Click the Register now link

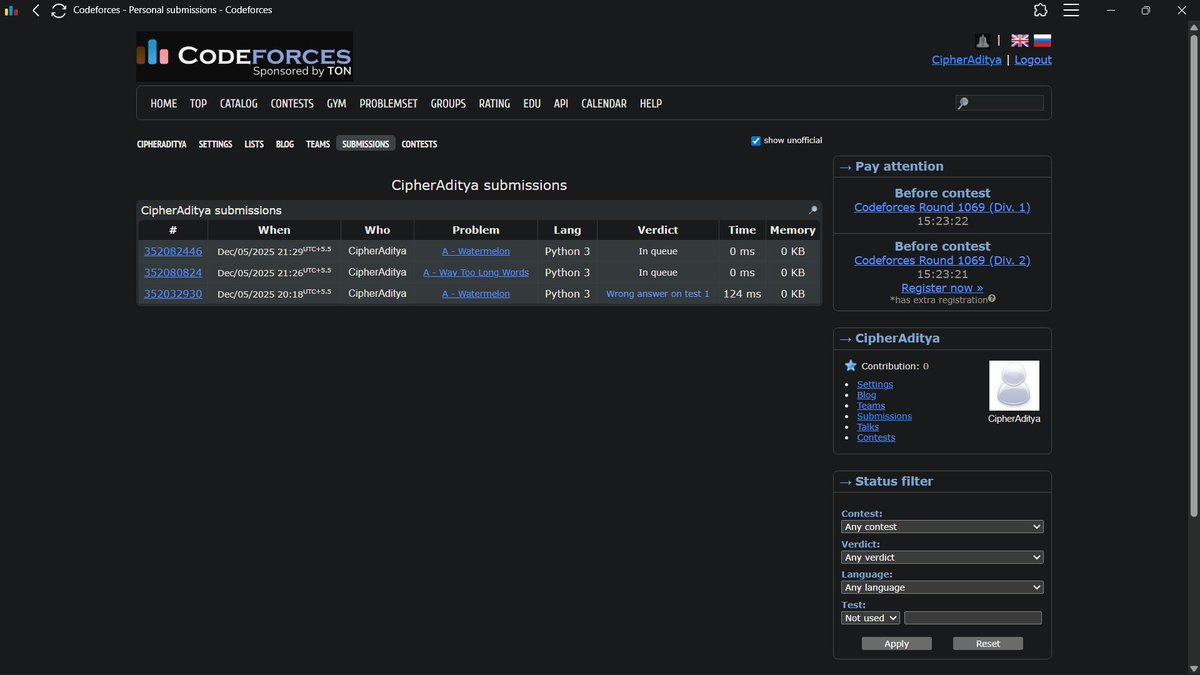[942, 288]
